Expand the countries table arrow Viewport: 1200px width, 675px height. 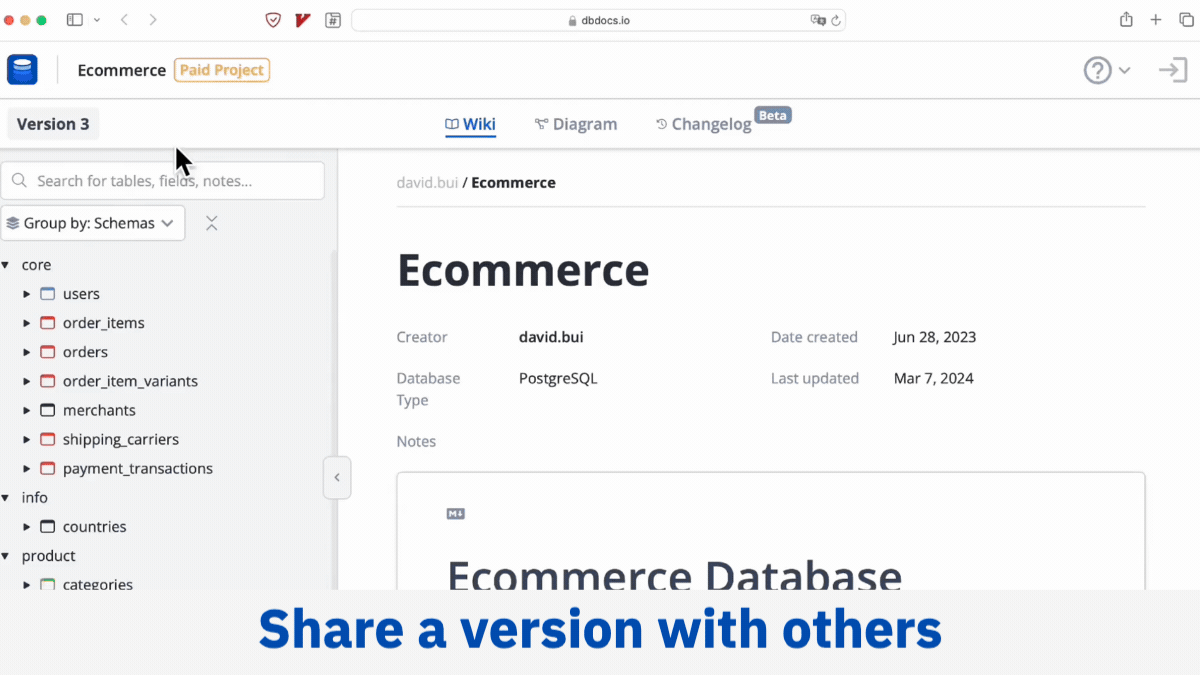point(27,526)
